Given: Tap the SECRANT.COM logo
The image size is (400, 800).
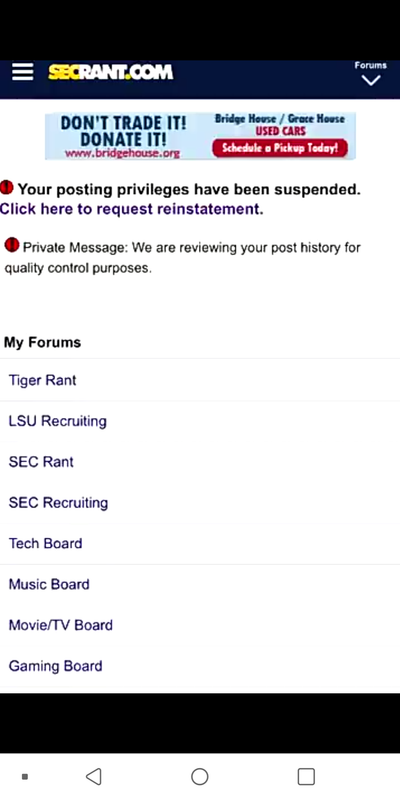Looking at the screenshot, I should [111, 72].
